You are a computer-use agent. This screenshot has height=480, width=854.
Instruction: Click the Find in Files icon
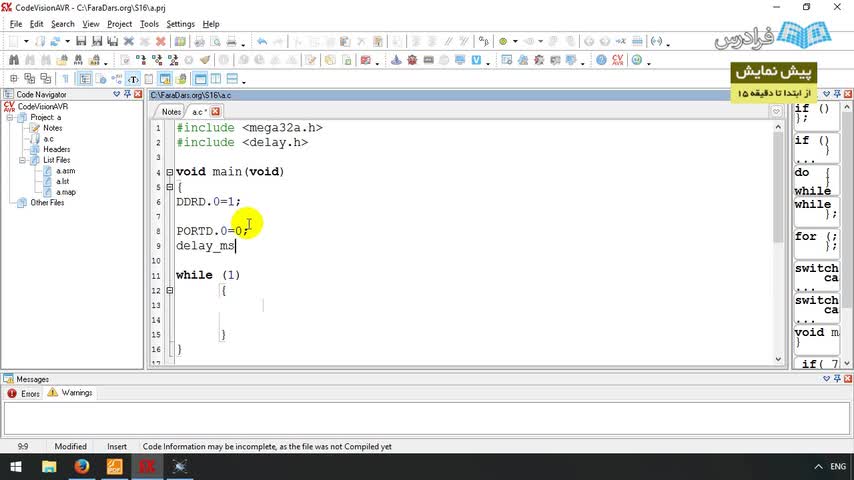click(62, 60)
